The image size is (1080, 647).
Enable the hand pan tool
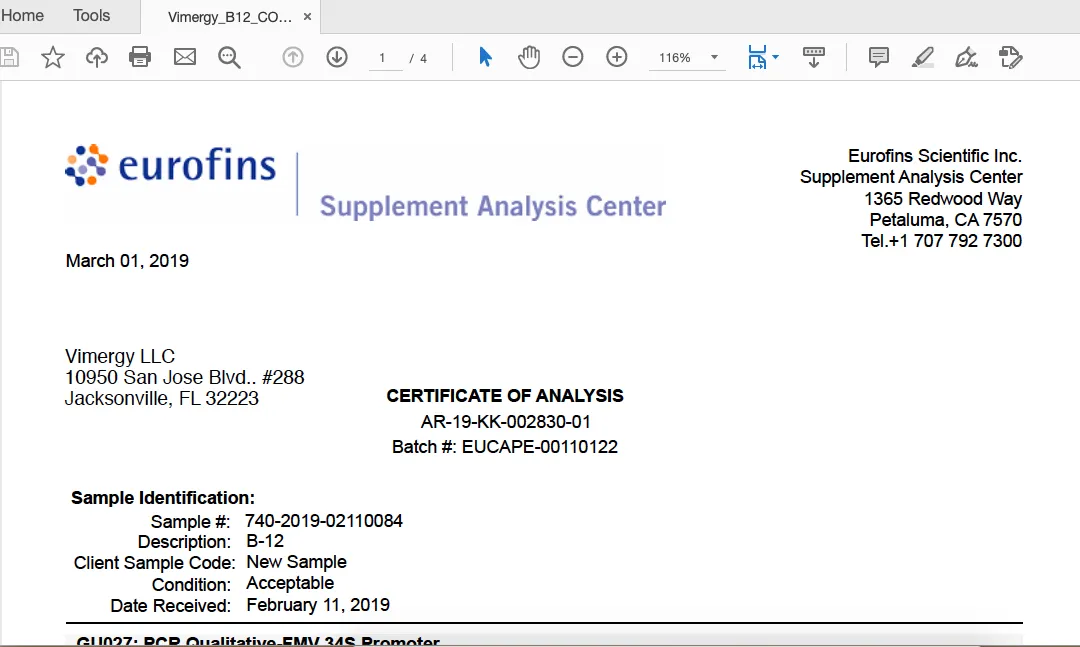coord(529,58)
